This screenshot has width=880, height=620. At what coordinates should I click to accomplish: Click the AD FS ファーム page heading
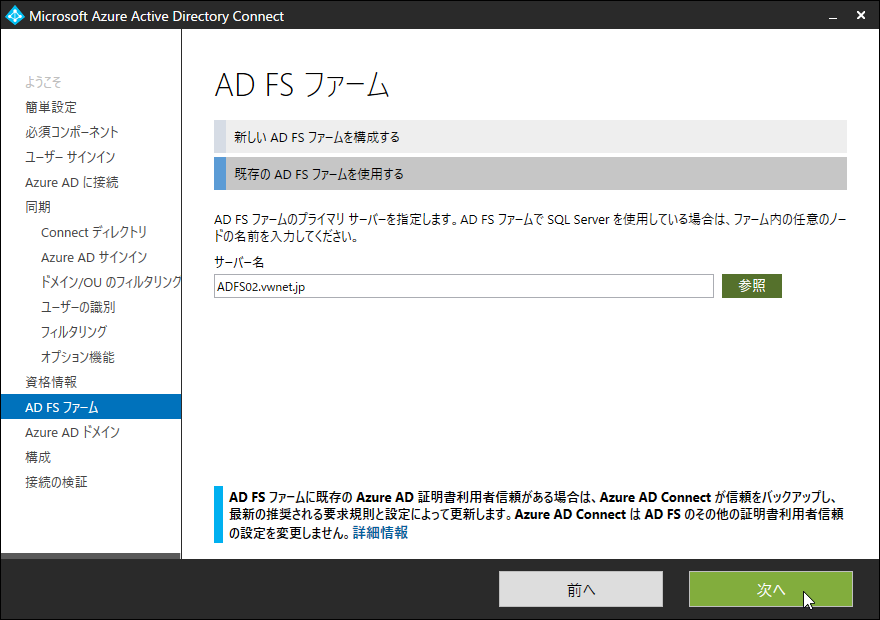[x=302, y=85]
